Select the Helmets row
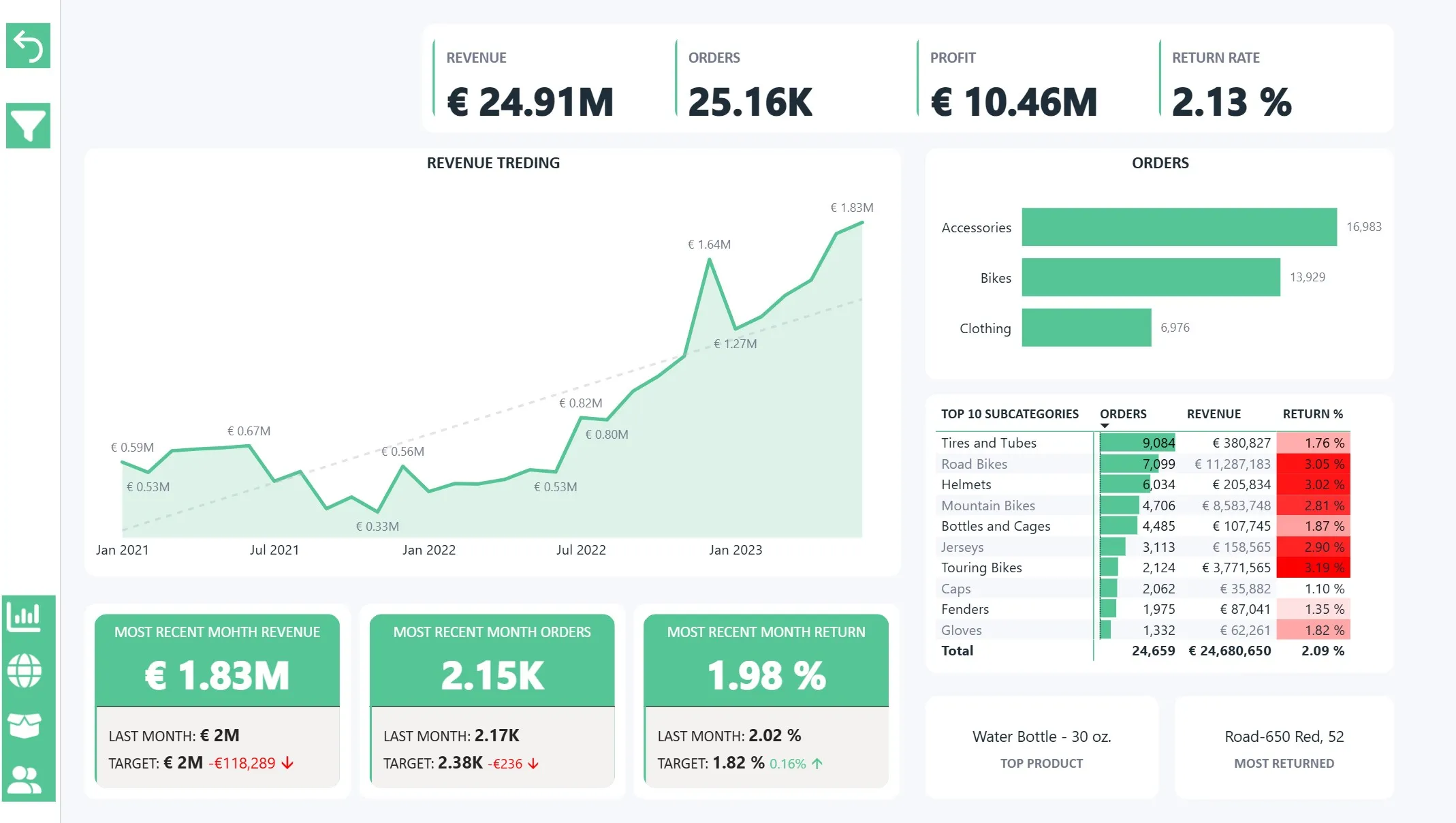This screenshot has width=1456, height=823. 1143,484
